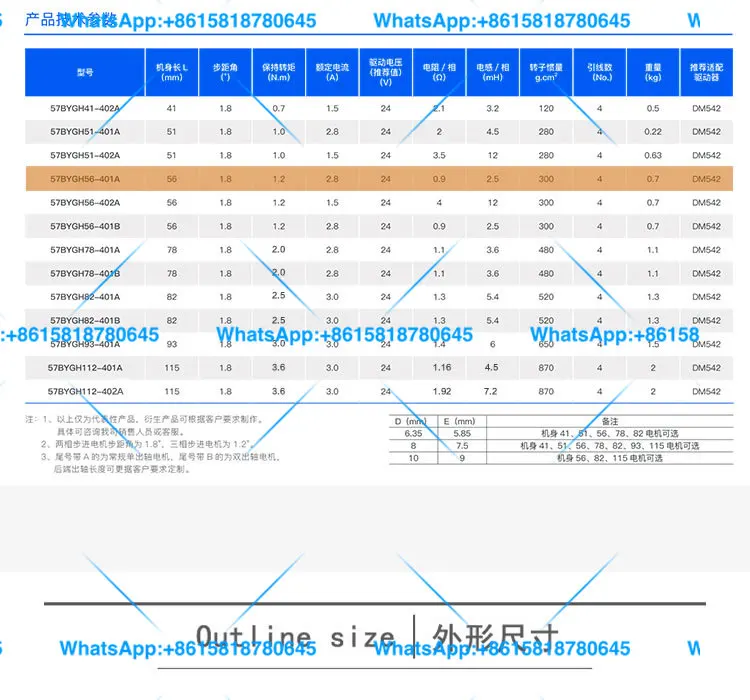Select model cell 57BYGH112-401A

[85, 368]
